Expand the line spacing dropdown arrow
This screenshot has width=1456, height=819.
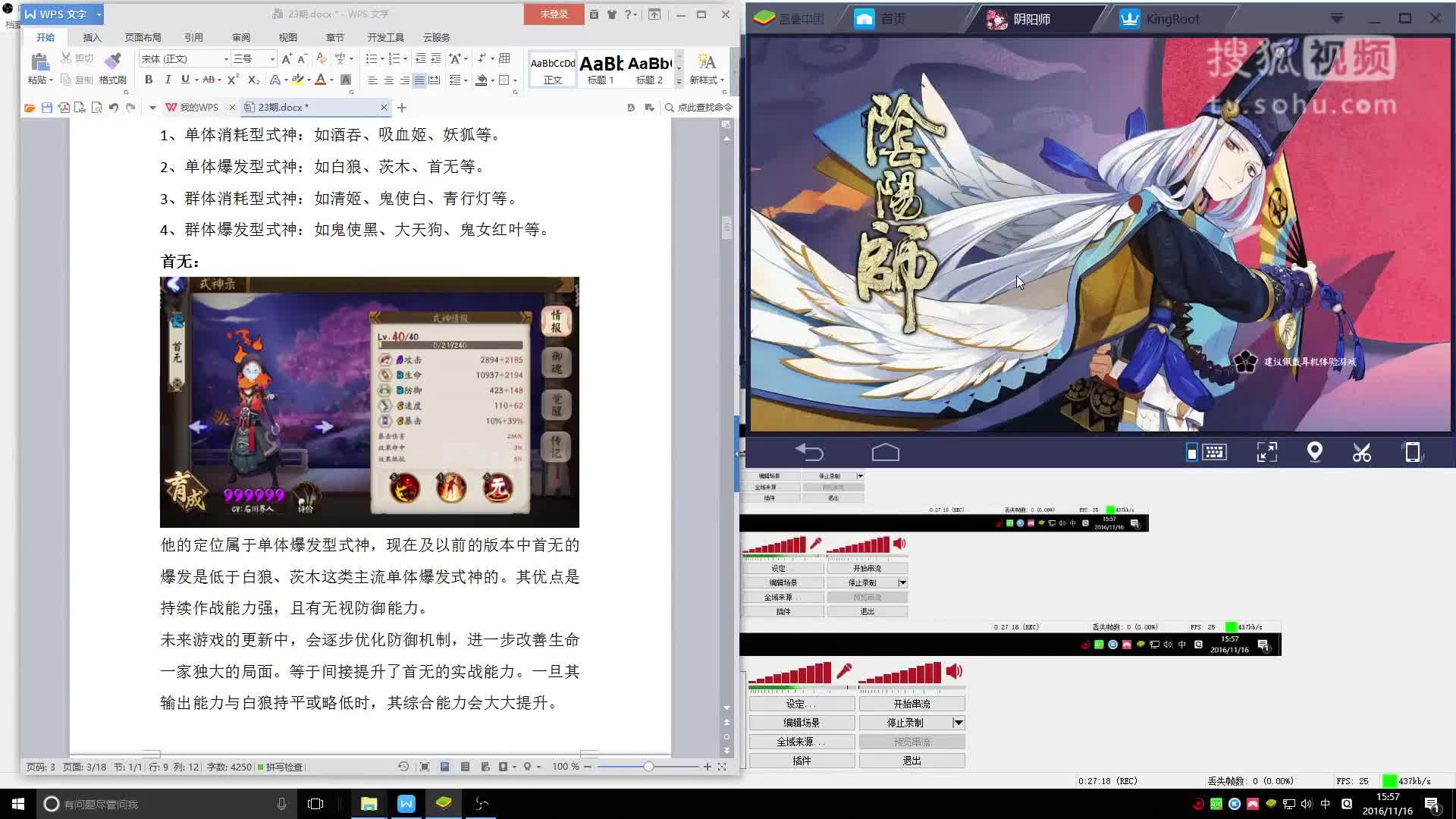pos(466,80)
